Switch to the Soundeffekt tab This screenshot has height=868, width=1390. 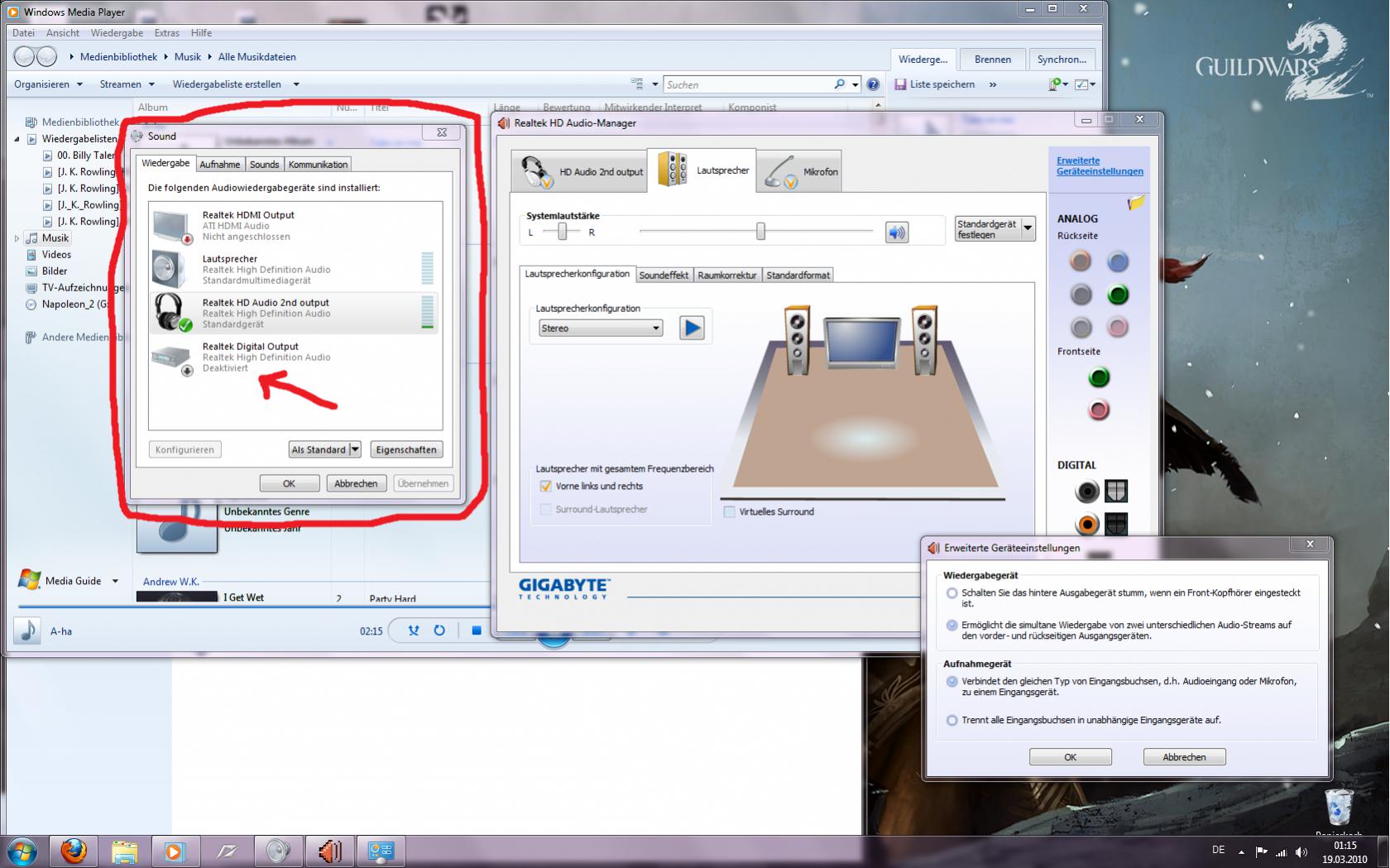(x=664, y=276)
